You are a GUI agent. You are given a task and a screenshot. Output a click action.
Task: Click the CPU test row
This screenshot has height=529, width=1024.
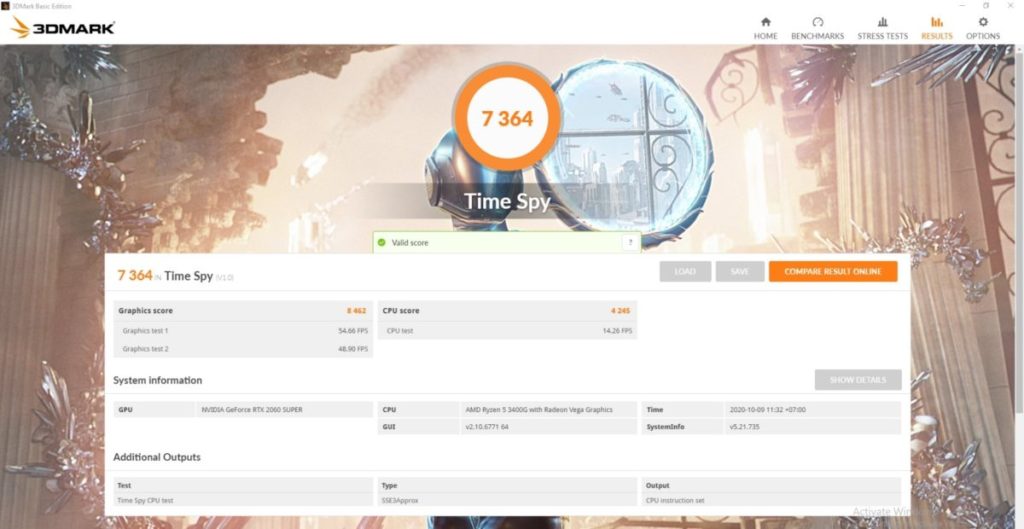pos(507,330)
